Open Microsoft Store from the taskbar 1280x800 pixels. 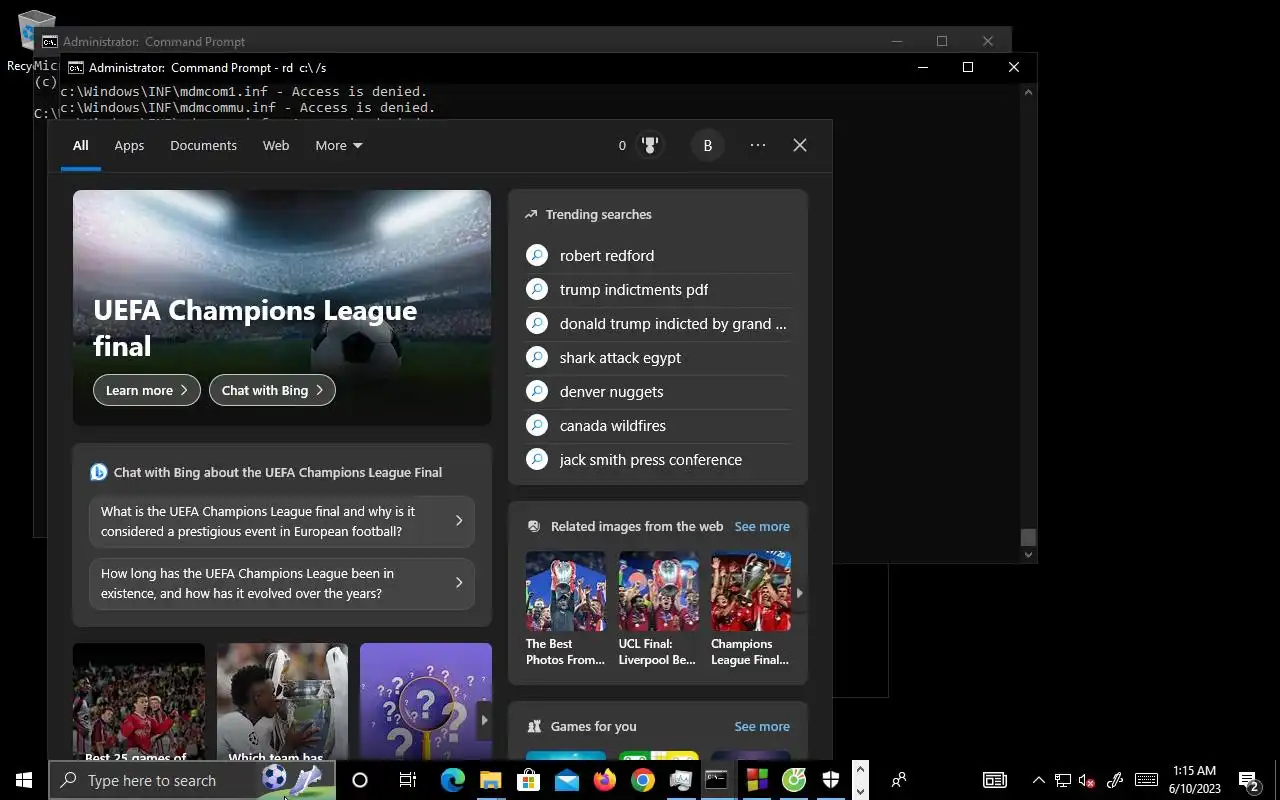tap(528, 780)
